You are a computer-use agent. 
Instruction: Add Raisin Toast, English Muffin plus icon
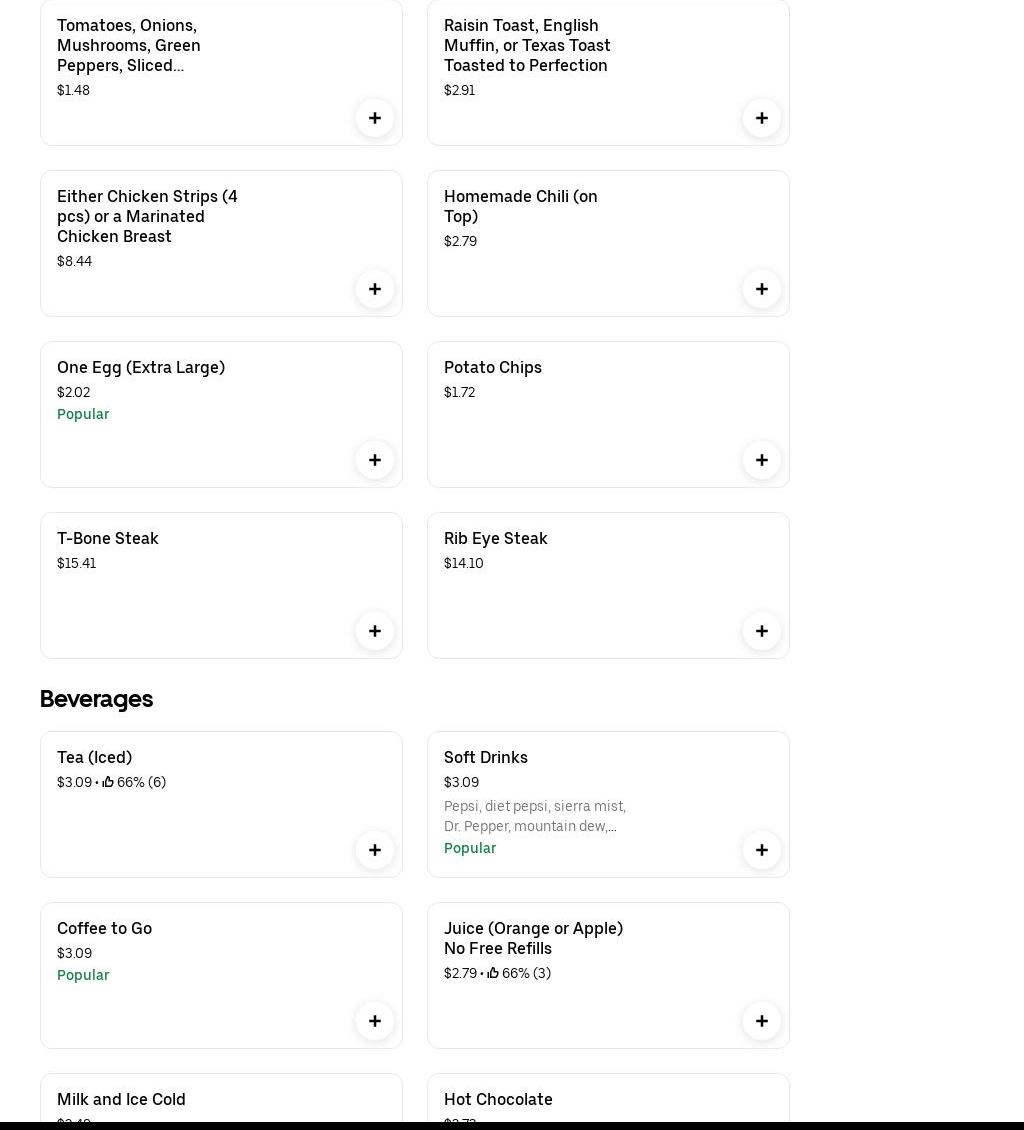coord(762,118)
